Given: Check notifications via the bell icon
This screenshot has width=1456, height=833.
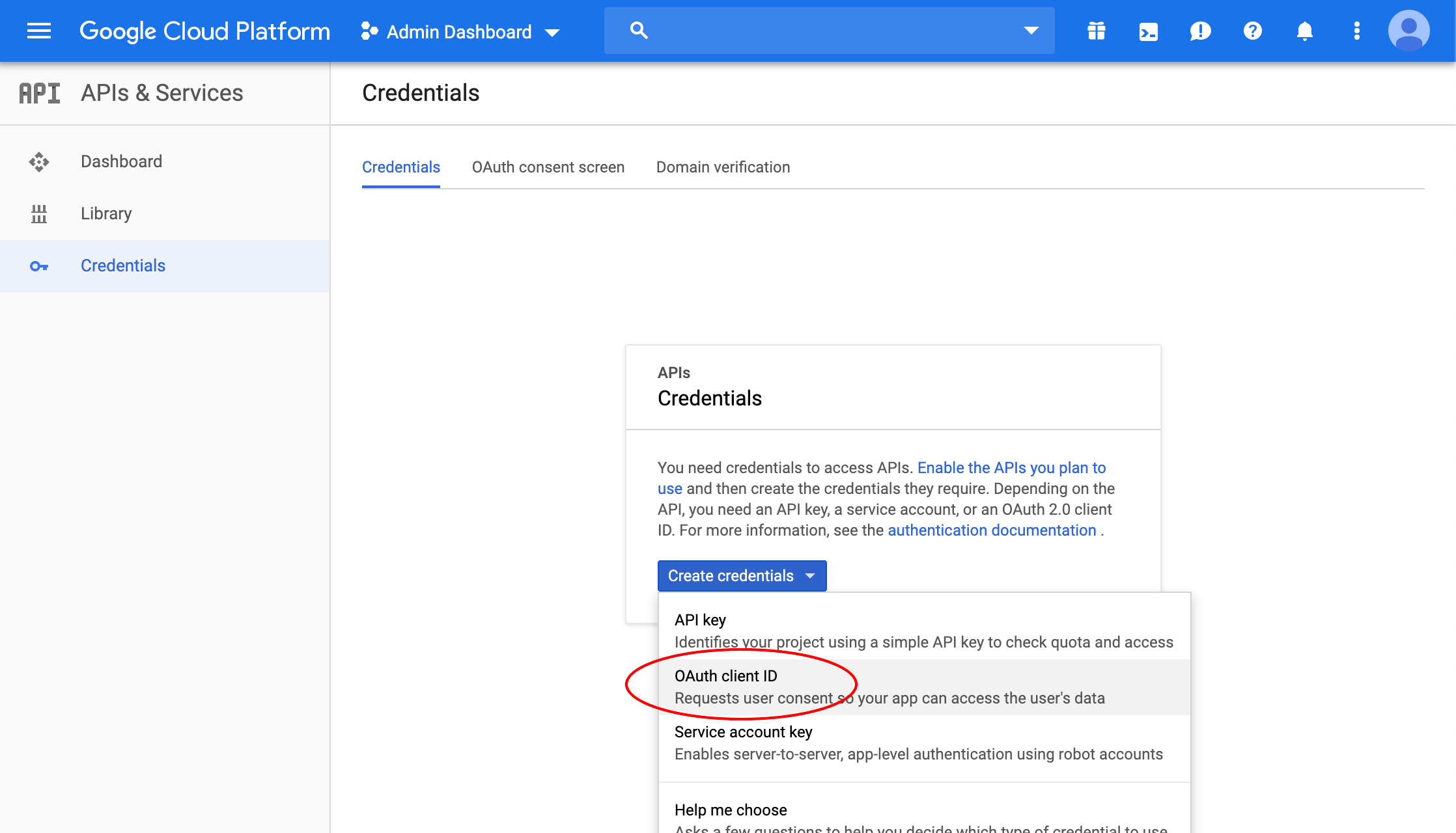Looking at the screenshot, I should pos(1304,31).
